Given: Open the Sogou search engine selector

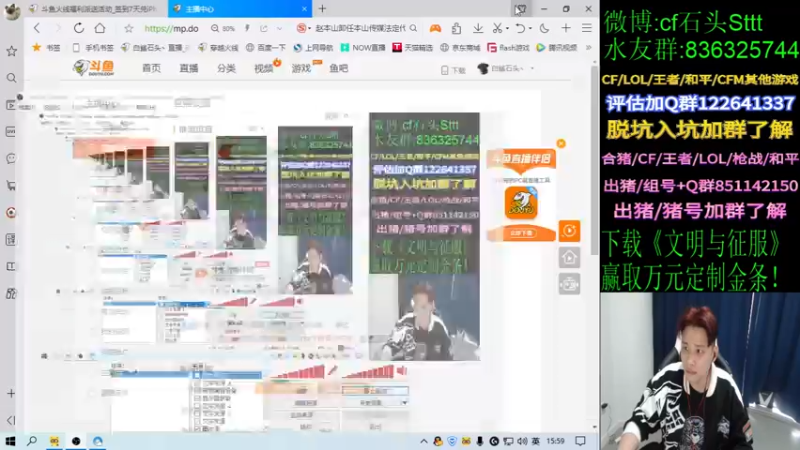Looking at the screenshot, I should tap(304, 29).
